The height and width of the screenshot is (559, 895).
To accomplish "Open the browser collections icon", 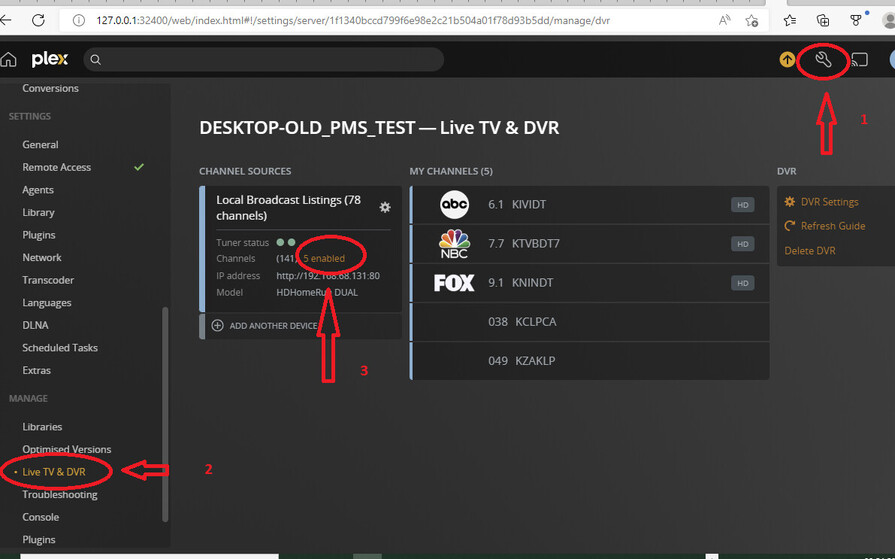I will pos(823,21).
